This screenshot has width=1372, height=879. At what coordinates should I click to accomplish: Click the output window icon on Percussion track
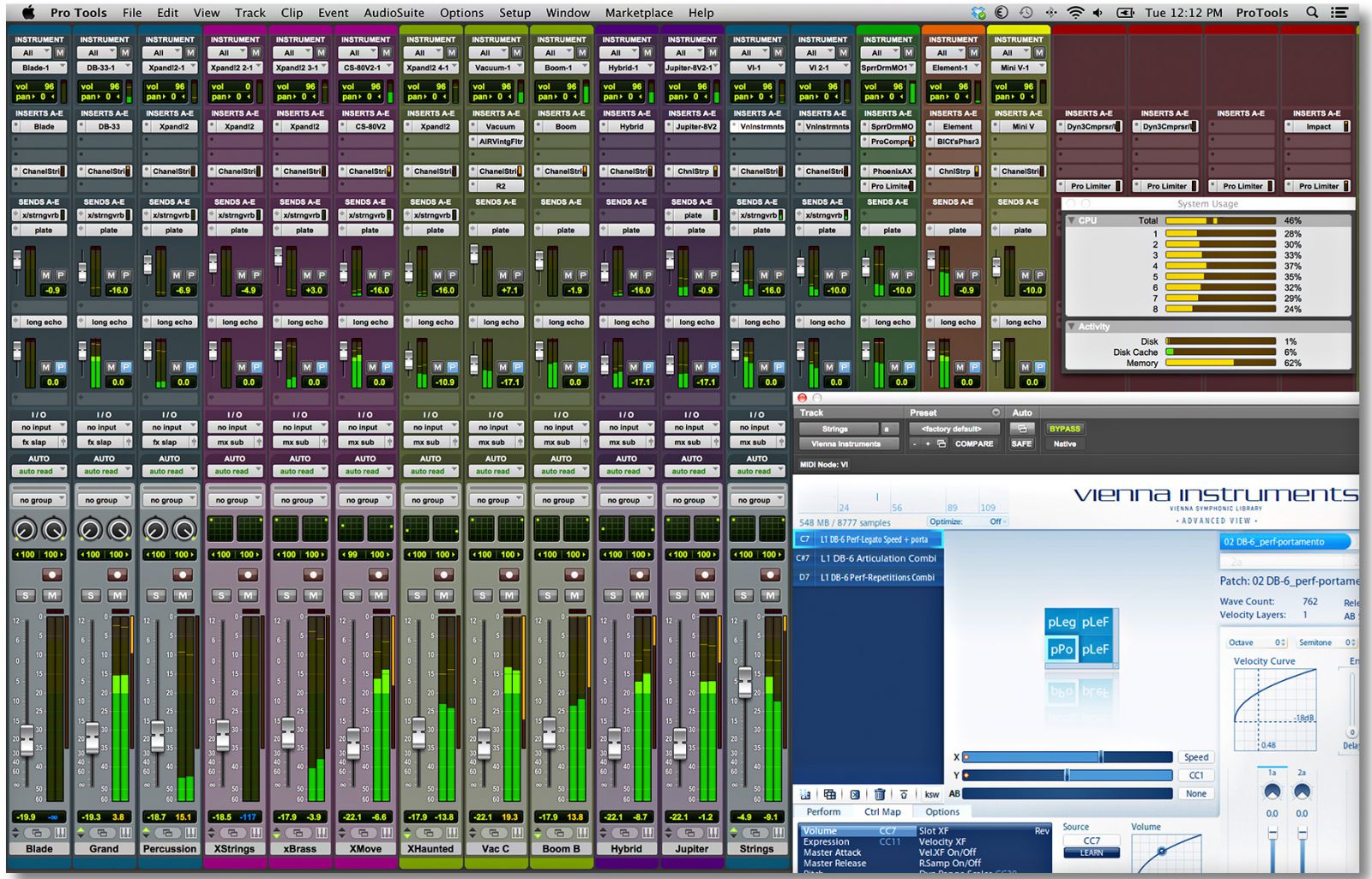[x=168, y=833]
